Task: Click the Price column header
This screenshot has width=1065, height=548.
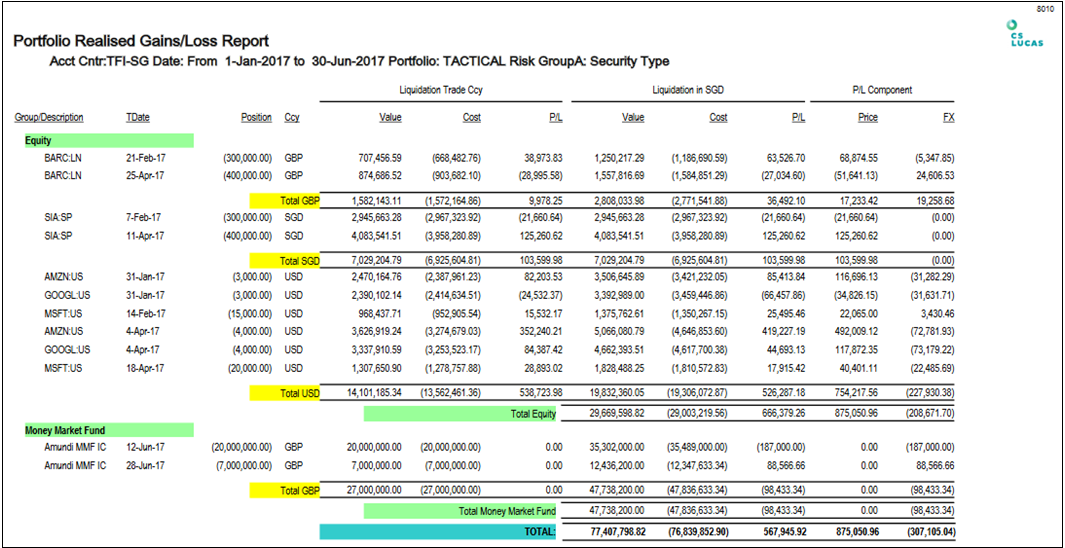Action: click(x=867, y=117)
